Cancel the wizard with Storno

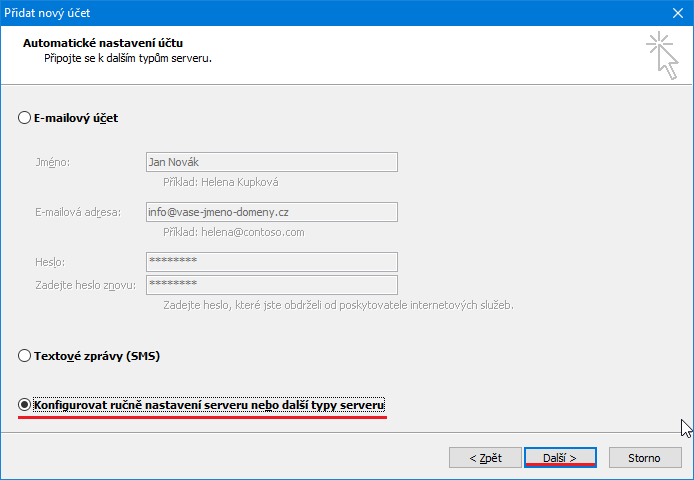tap(644, 458)
